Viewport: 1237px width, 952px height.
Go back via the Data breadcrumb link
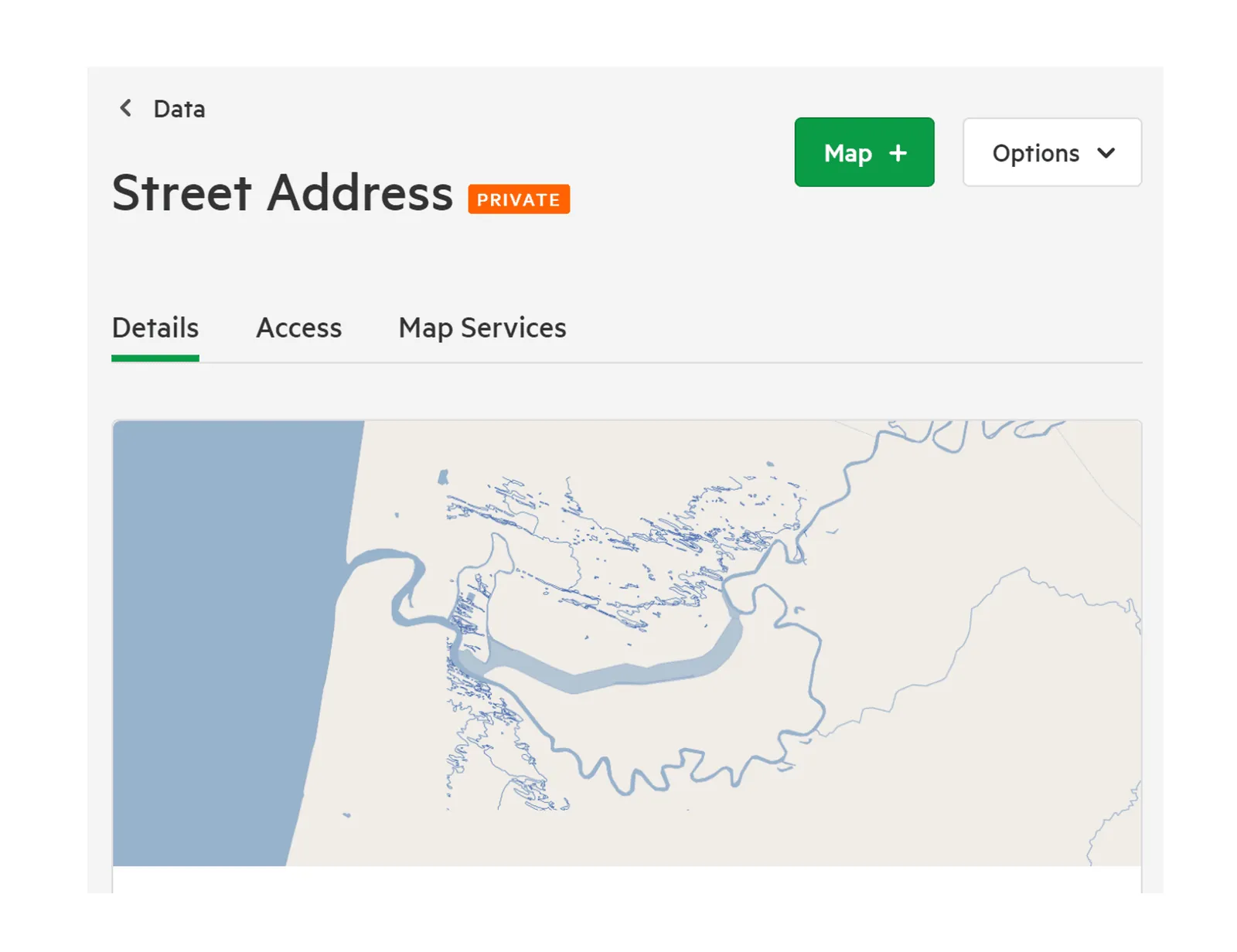[x=179, y=109]
